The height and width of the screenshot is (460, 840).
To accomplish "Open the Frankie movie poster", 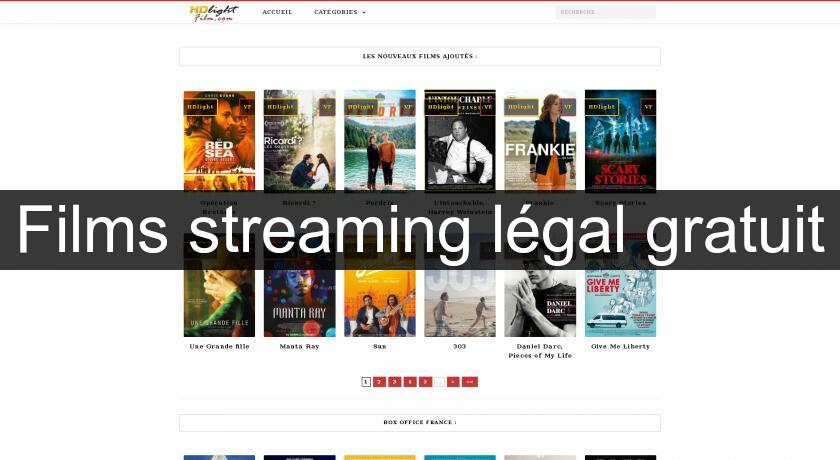I will point(540,140).
